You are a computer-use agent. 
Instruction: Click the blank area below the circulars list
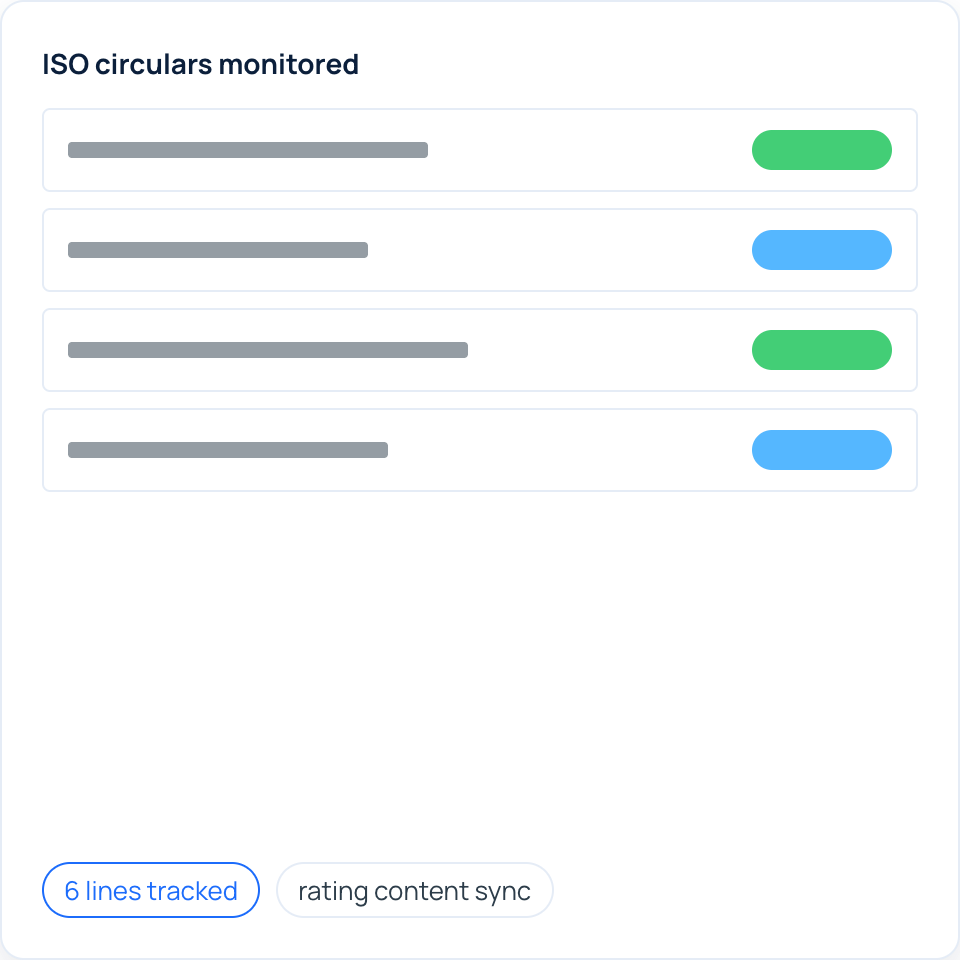pos(480,673)
